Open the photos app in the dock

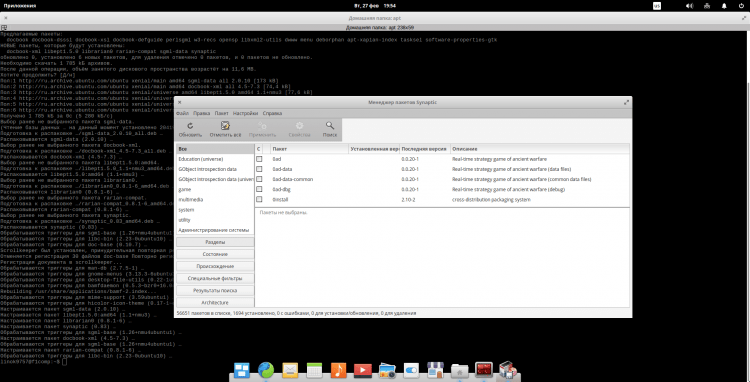click(x=387, y=371)
